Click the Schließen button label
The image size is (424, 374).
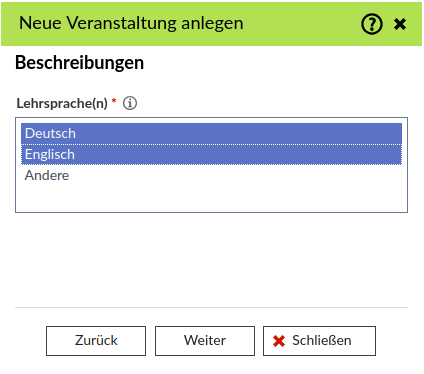(x=322, y=341)
